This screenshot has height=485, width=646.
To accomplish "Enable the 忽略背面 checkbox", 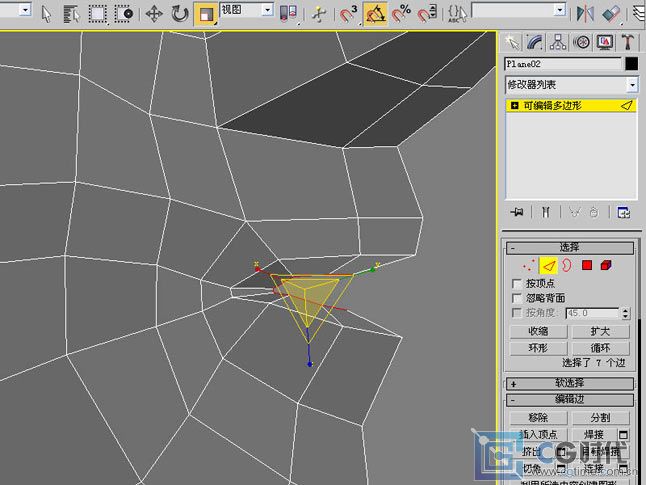I will pos(517,298).
